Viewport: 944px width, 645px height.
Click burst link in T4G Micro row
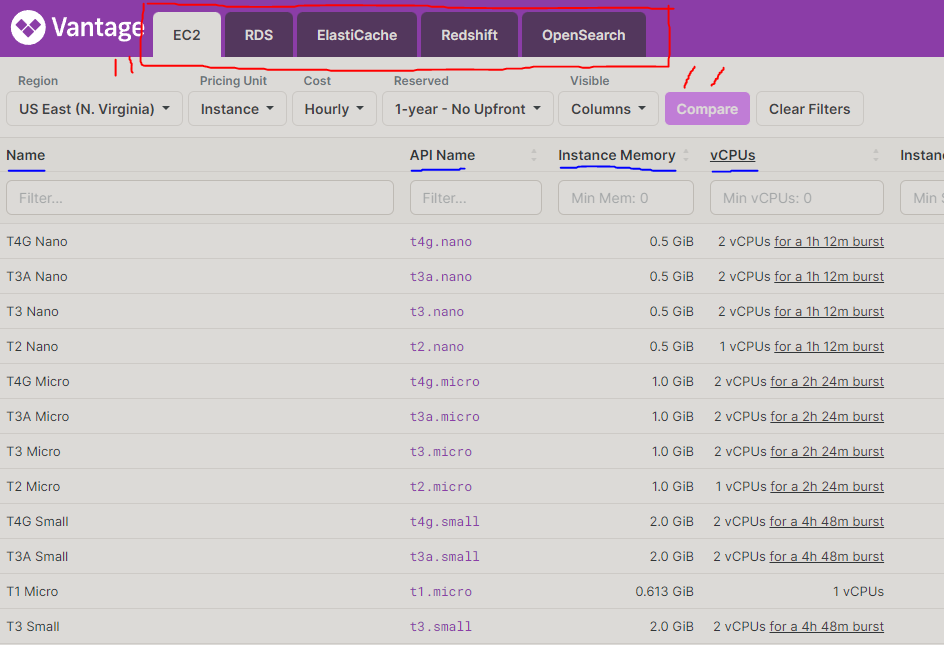coord(827,381)
